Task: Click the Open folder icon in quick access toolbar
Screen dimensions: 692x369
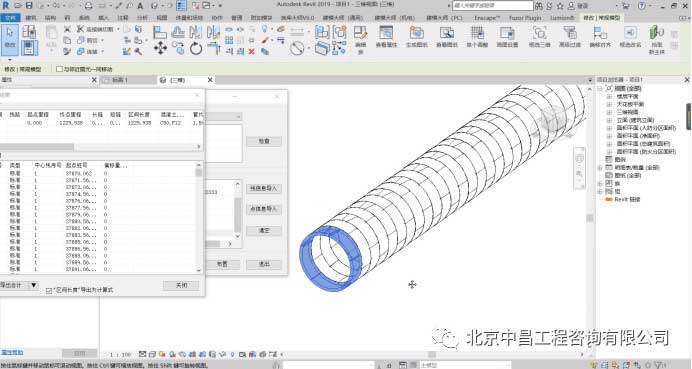Action: (19, 6)
